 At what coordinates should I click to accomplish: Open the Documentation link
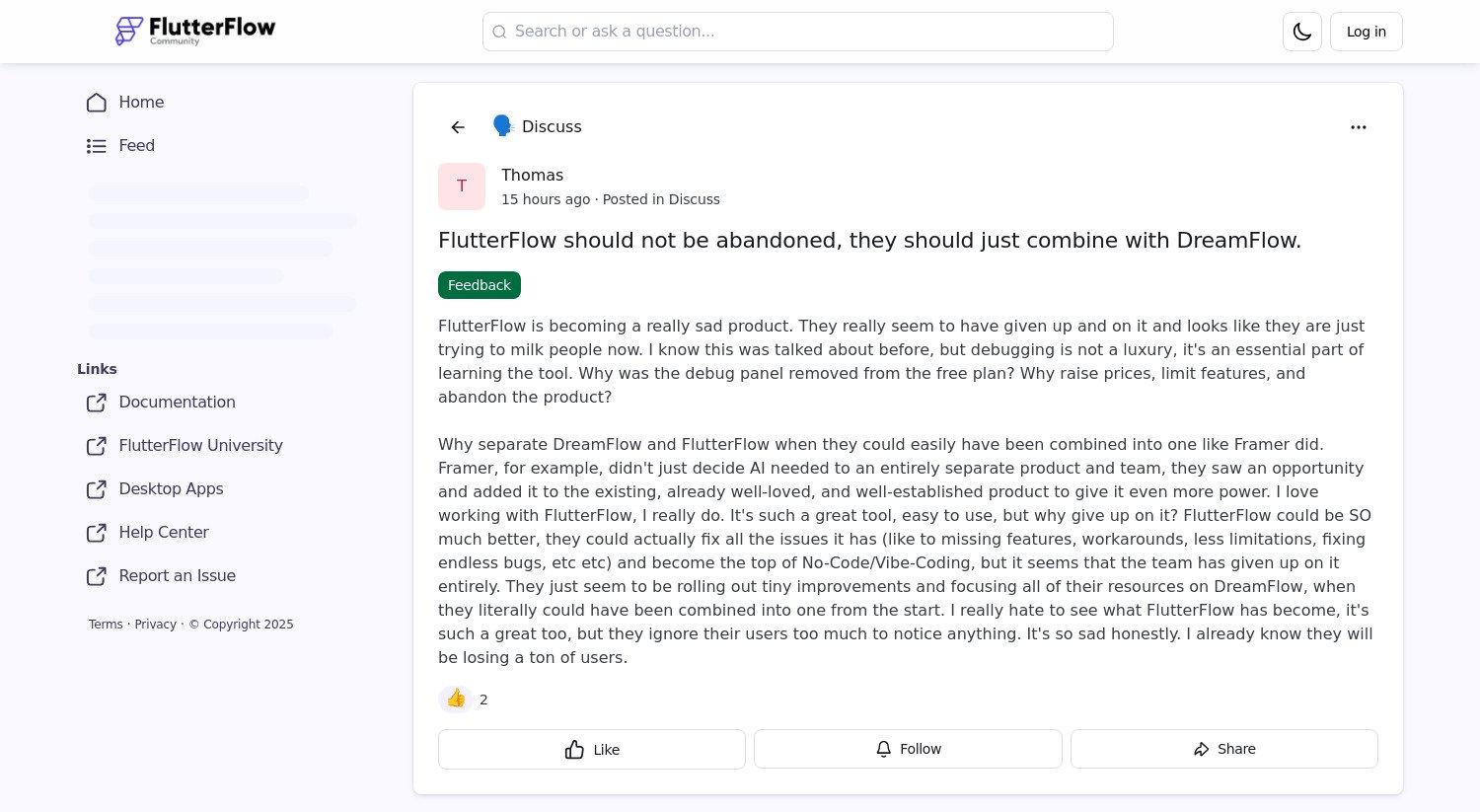[177, 403]
